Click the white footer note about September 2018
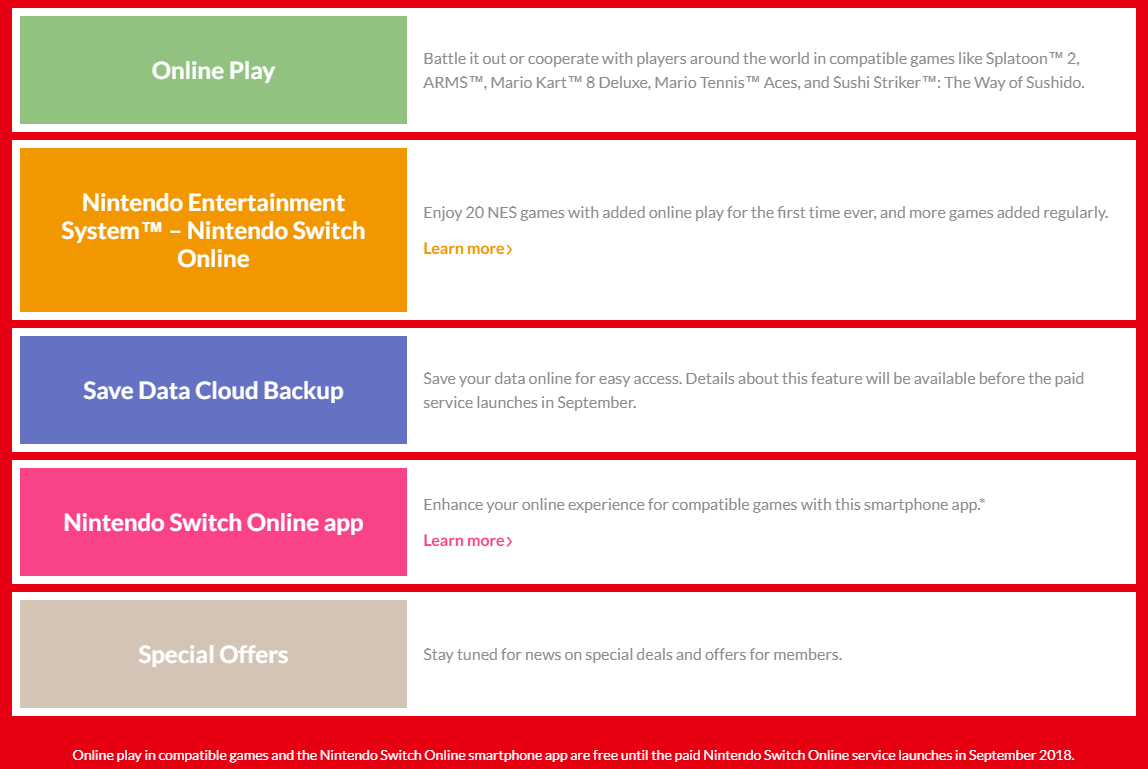 point(573,754)
